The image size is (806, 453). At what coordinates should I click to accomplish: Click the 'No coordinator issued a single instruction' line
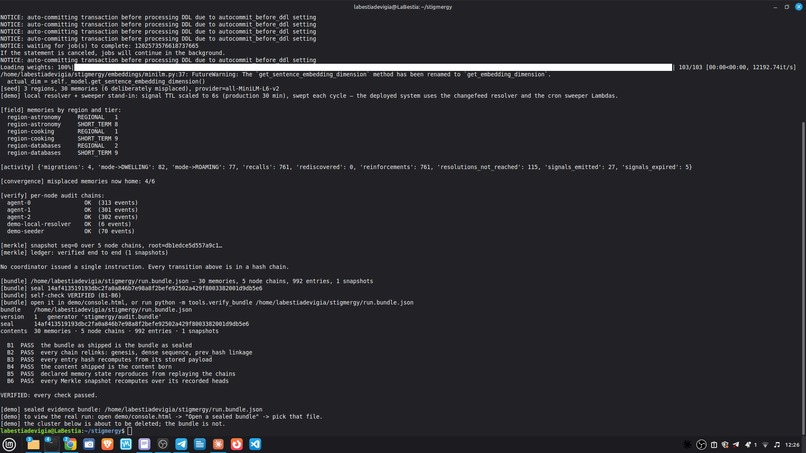click(144, 267)
